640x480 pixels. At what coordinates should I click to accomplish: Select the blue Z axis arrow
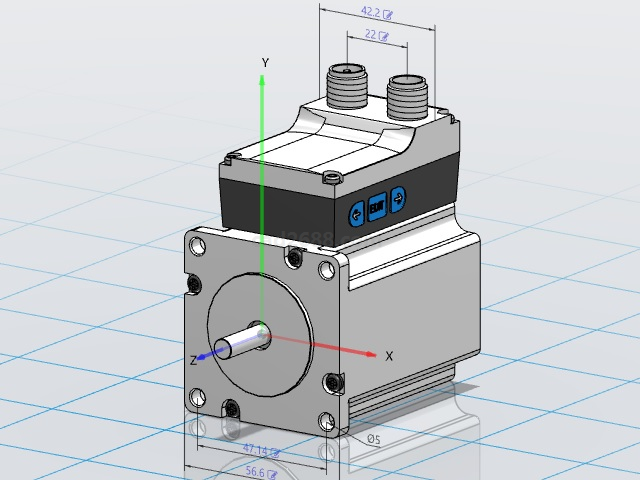(x=201, y=356)
